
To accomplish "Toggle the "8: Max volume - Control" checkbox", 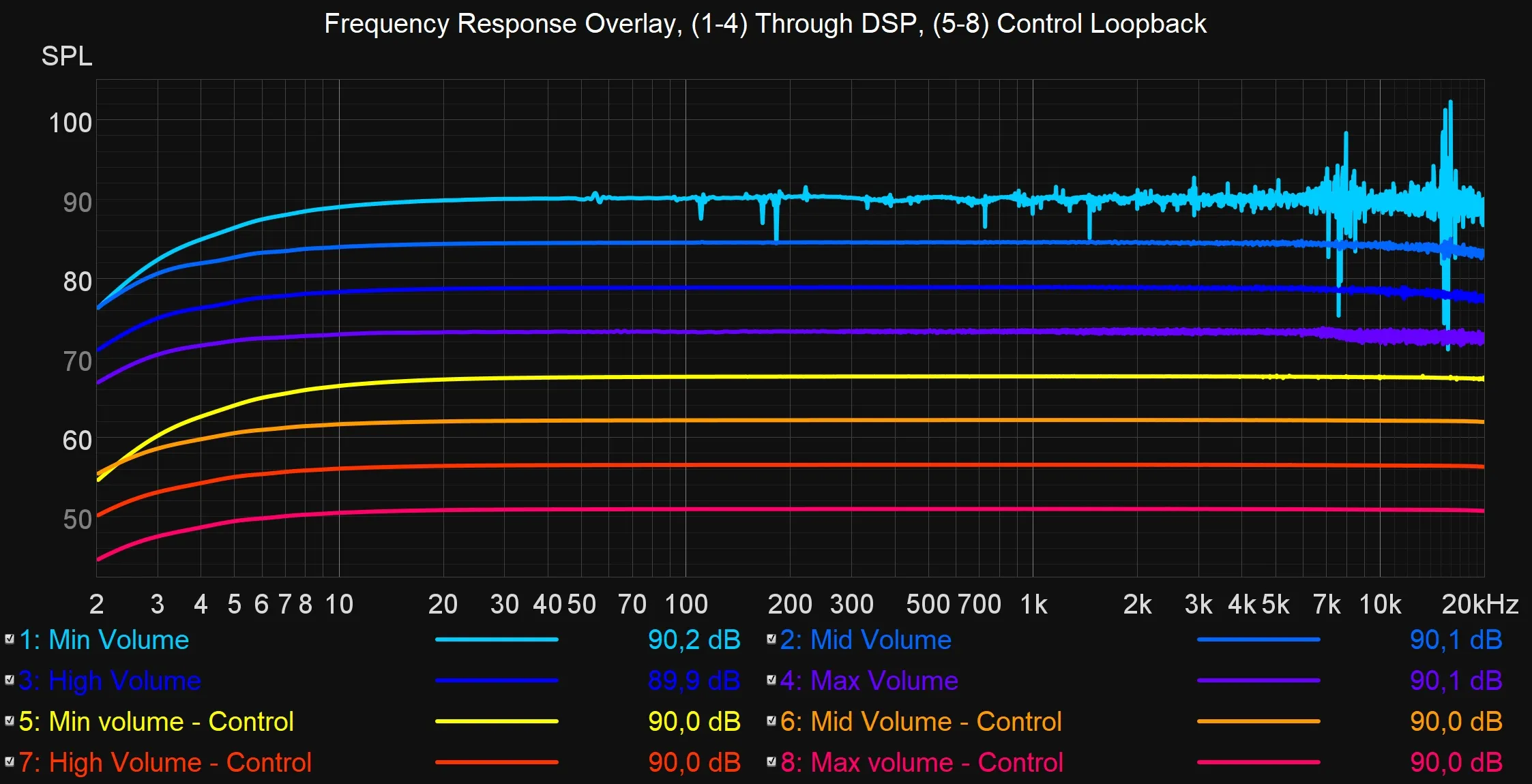I will pos(771,762).
